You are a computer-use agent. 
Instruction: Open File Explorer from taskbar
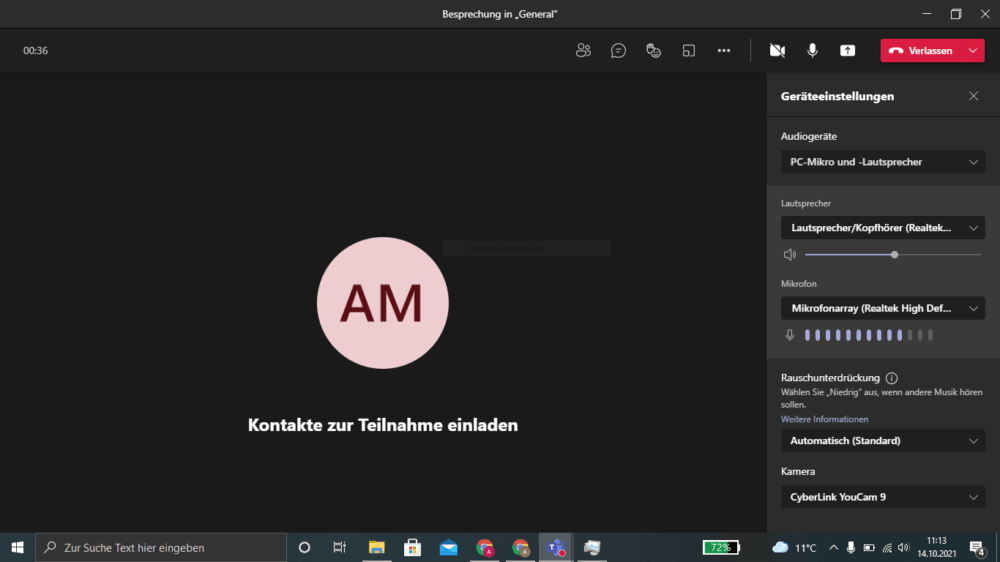[376, 547]
